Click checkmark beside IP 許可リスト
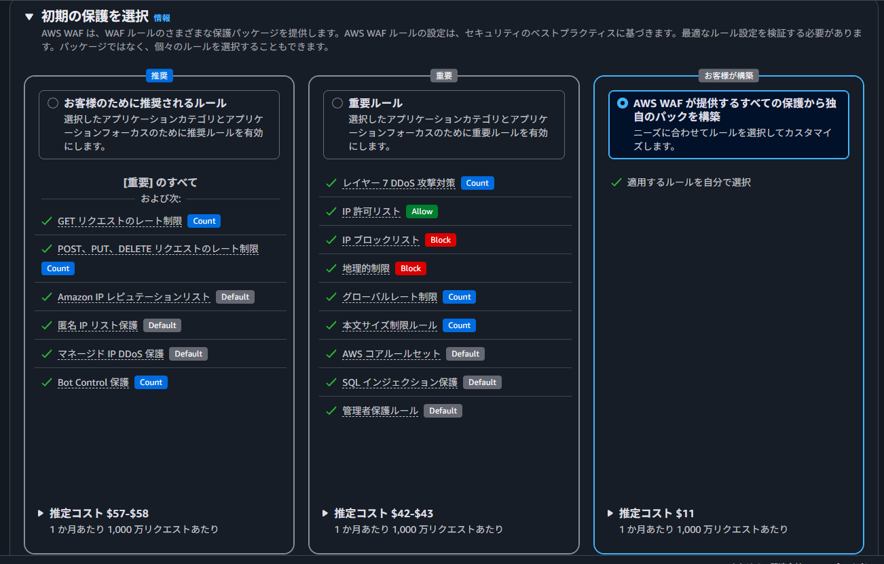Image resolution: width=884 pixels, height=564 pixels. click(332, 212)
